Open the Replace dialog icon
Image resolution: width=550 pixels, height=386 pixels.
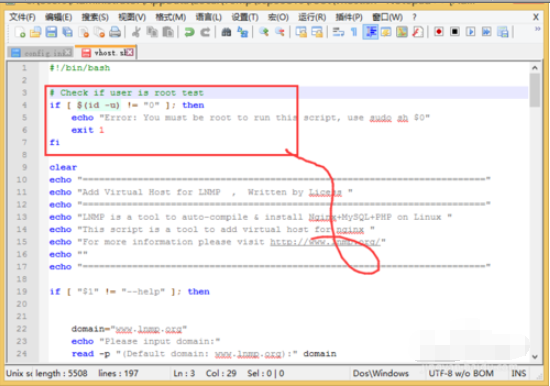(242, 32)
